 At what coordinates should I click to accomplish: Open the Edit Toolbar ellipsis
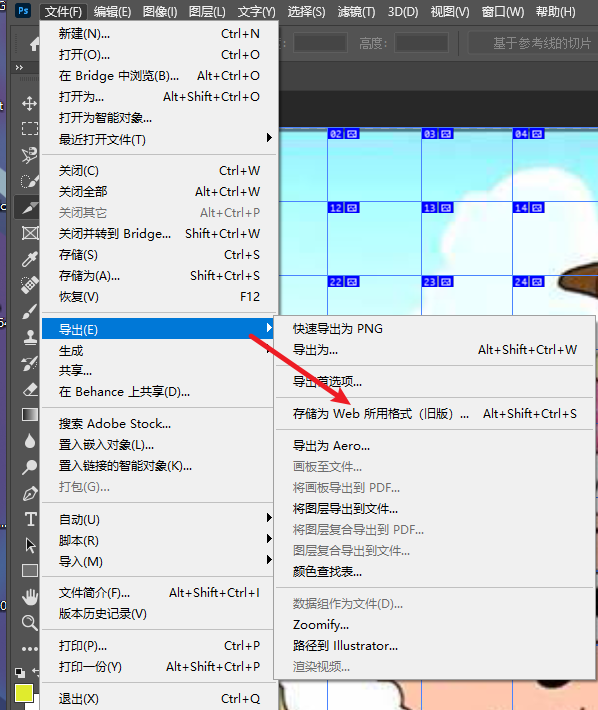(29, 648)
